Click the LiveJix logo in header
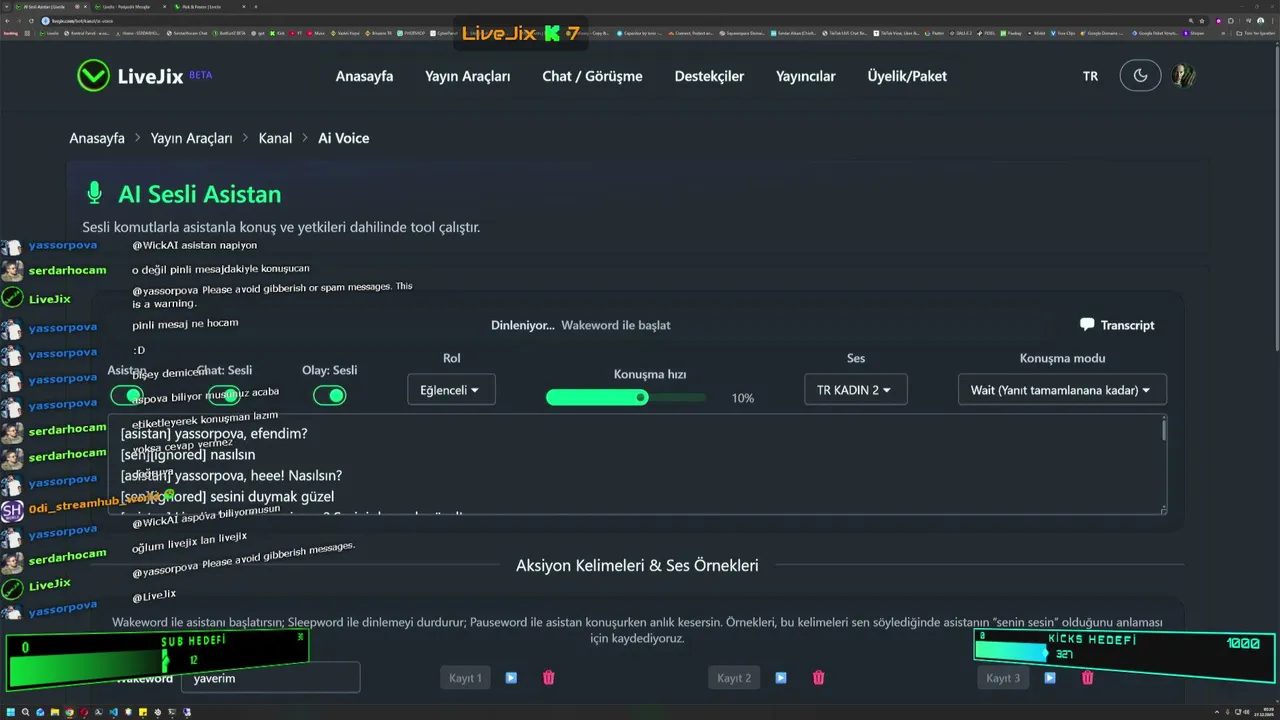The image size is (1280, 720). (x=145, y=76)
